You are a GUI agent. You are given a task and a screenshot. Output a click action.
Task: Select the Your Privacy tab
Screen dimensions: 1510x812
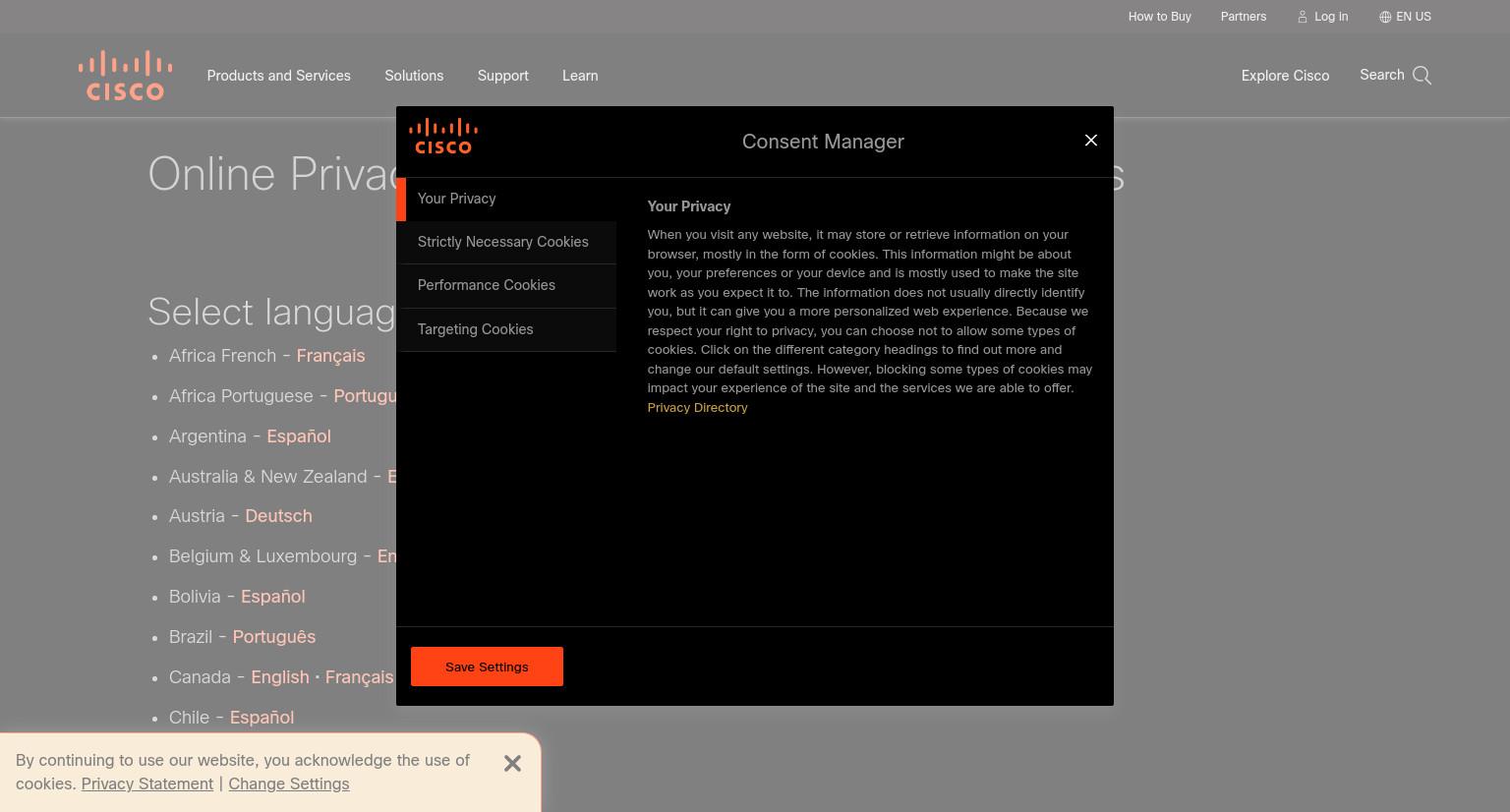point(507,199)
